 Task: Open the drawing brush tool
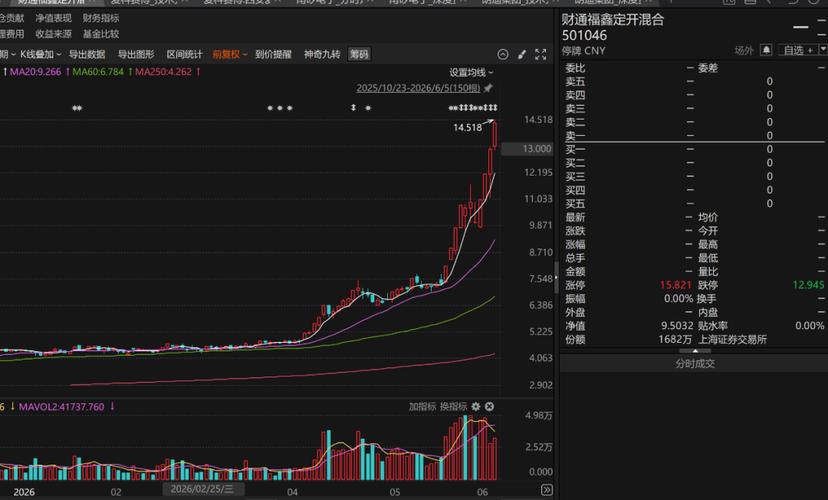522,54
